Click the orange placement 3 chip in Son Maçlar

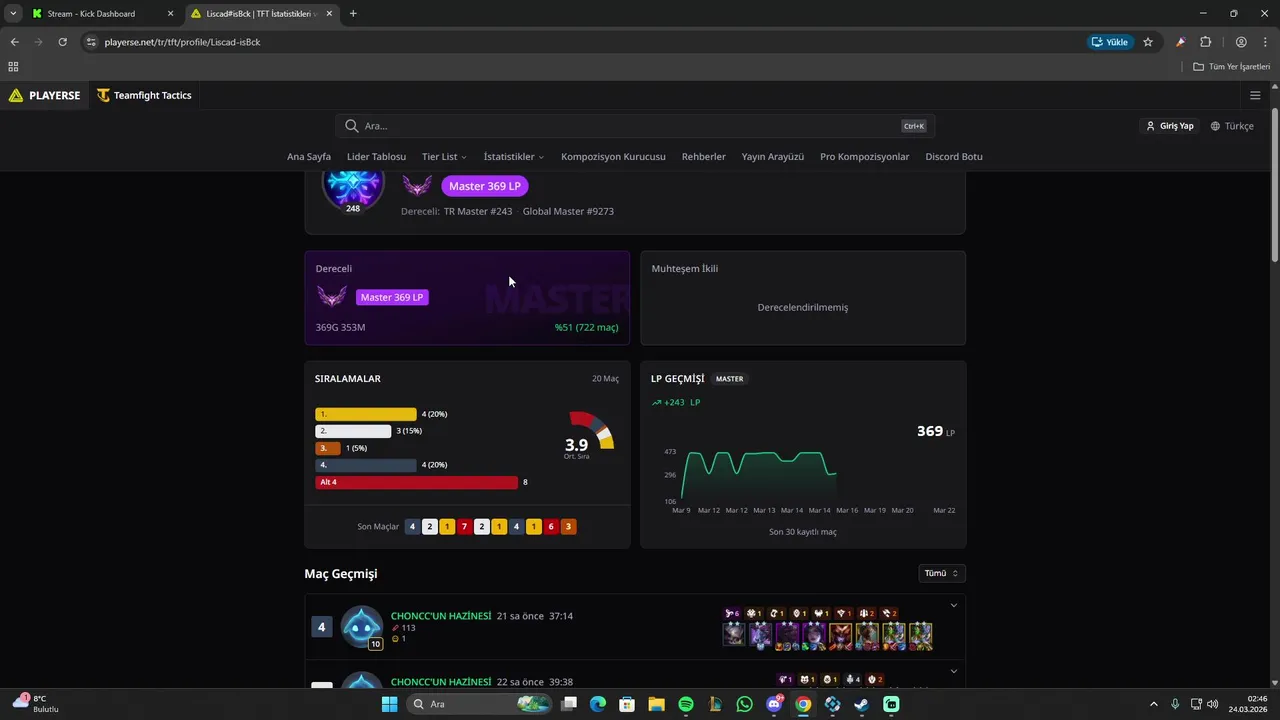click(x=568, y=527)
